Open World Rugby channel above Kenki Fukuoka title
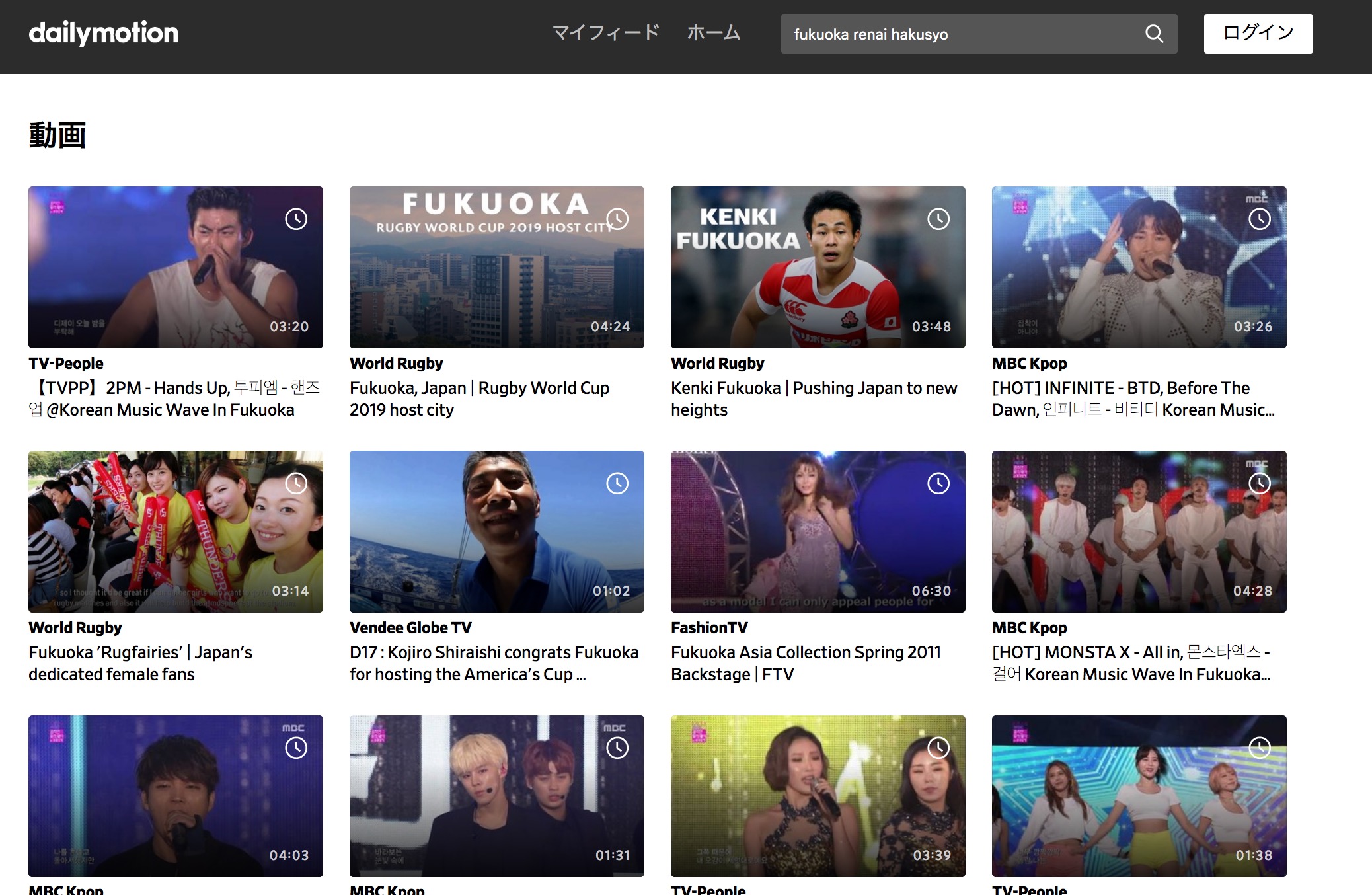 click(x=718, y=364)
